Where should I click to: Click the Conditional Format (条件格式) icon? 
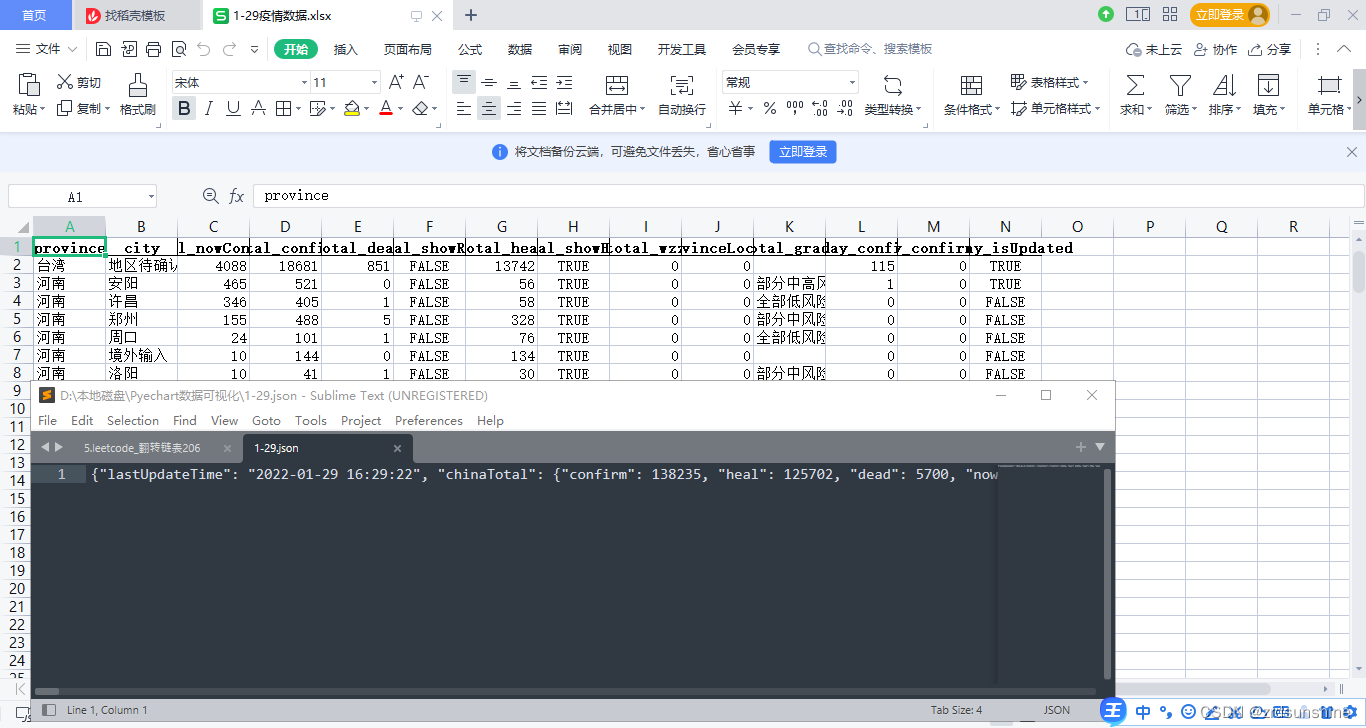(x=971, y=86)
